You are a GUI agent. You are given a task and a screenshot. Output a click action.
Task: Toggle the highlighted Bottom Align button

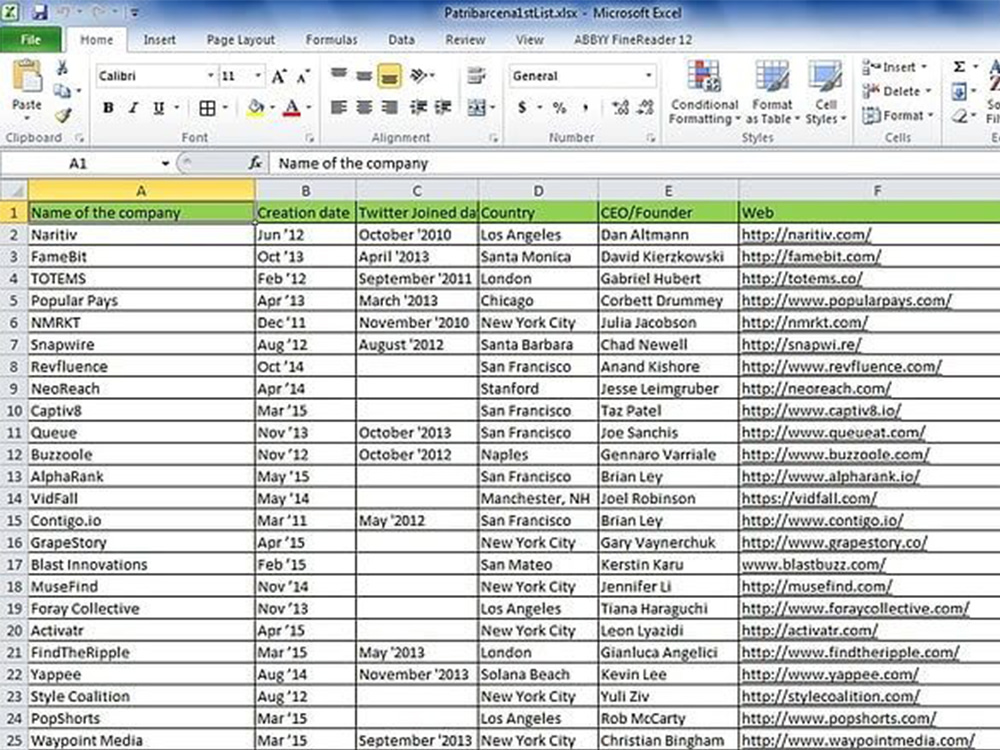click(389, 75)
